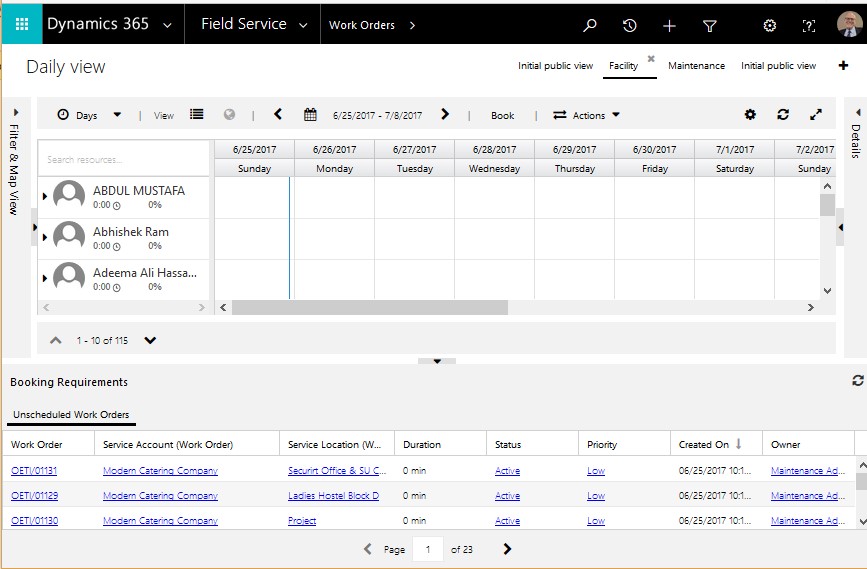
Task: Open user profile picture
Action: tap(849, 24)
